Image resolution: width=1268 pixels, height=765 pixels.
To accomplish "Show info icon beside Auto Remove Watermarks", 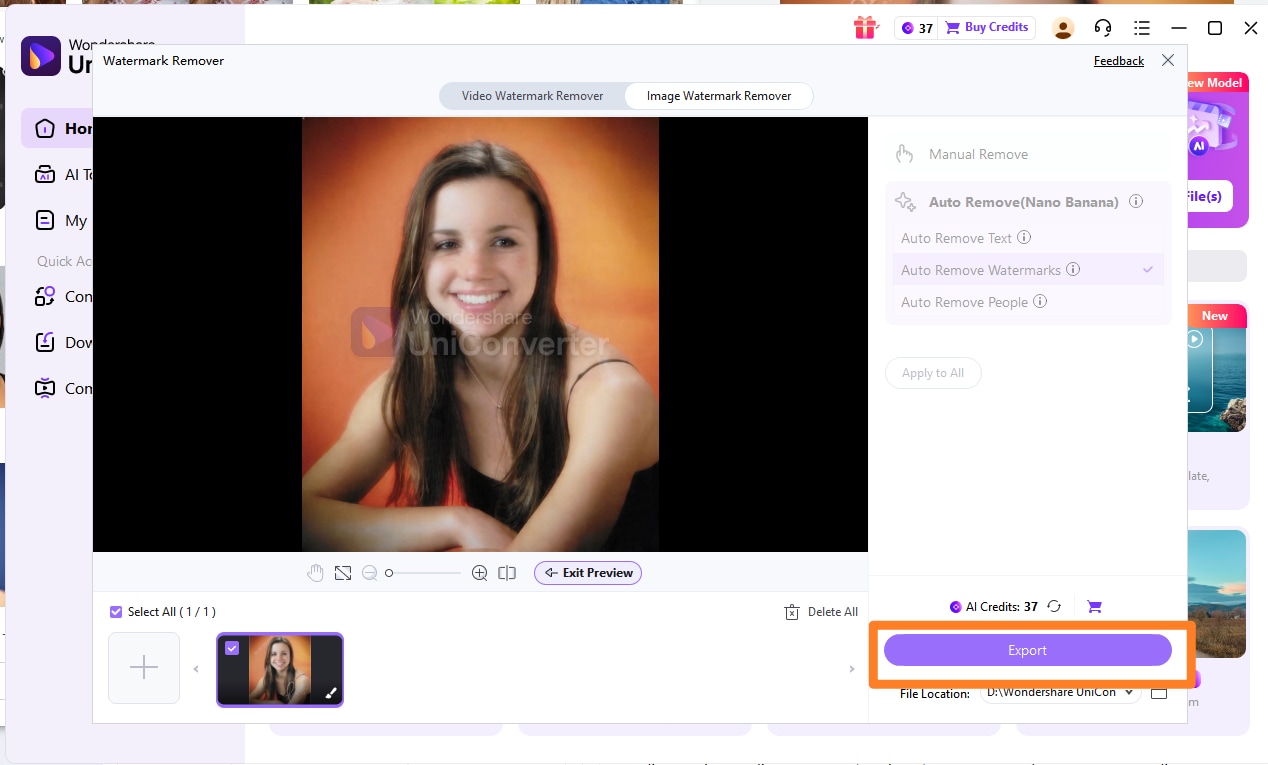I will point(1073,270).
